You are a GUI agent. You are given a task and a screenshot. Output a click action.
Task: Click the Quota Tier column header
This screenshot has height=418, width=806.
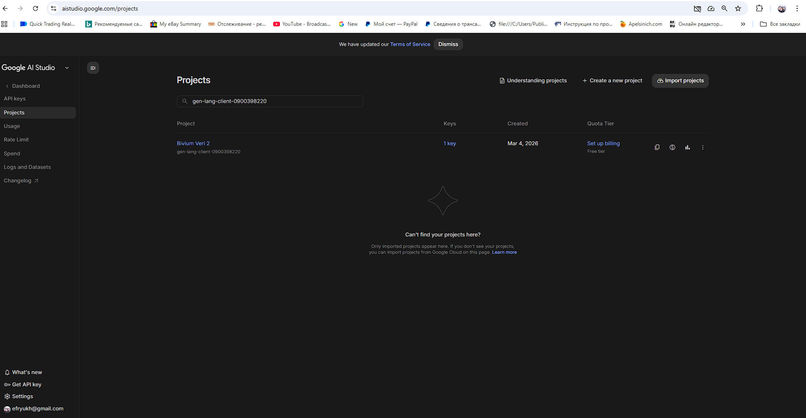(x=600, y=123)
